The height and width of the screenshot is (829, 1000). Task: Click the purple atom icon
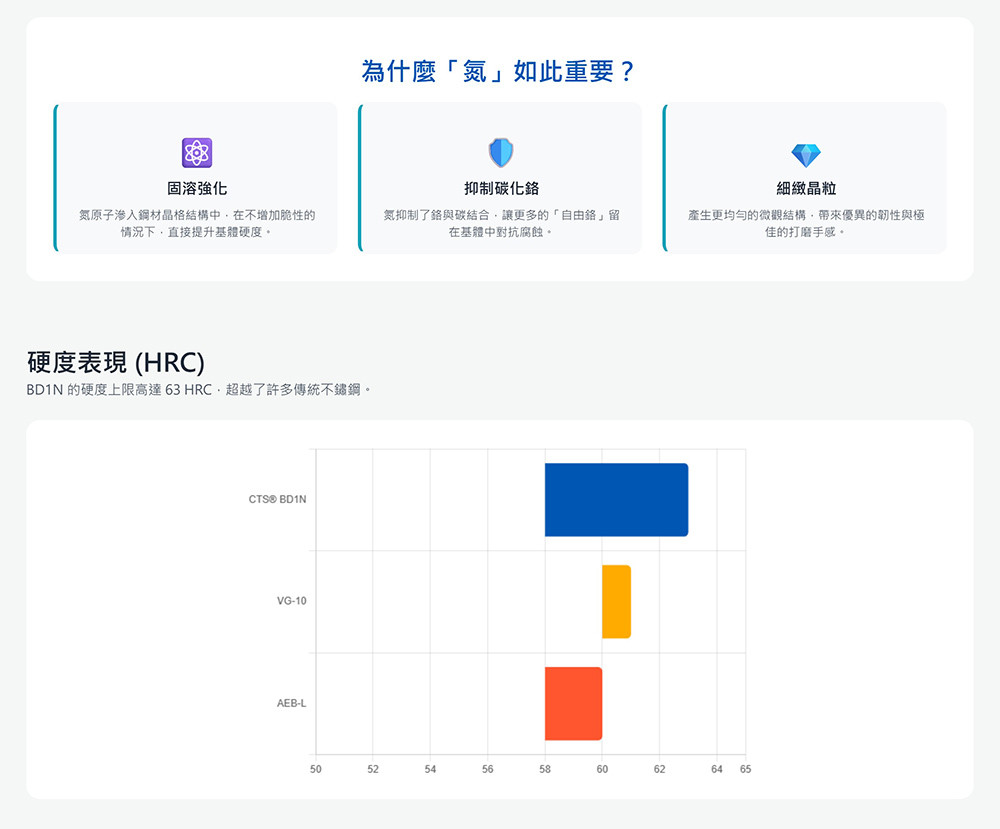tap(197, 153)
